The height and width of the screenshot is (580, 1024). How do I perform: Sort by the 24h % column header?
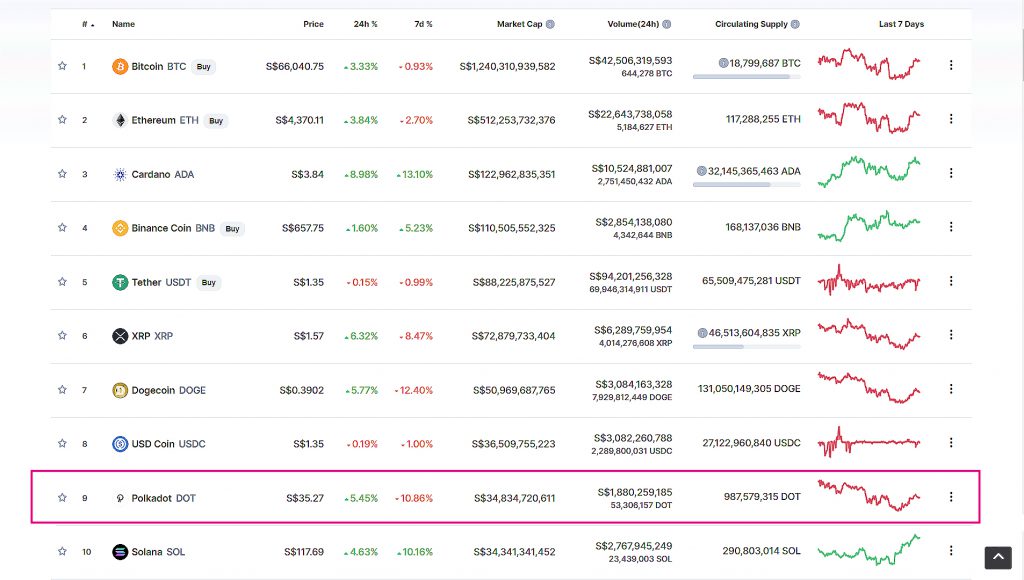pyautogui.click(x=366, y=24)
